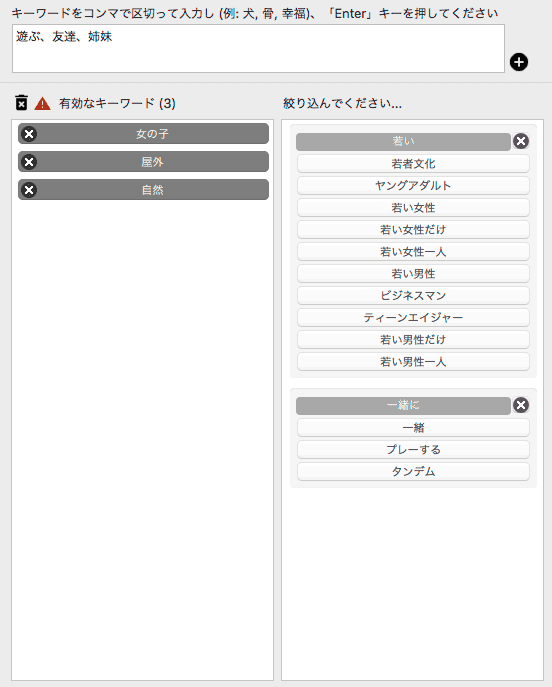The image size is (552, 687).
Task: Select the 若者文化 suggestion
Action: pos(413,163)
